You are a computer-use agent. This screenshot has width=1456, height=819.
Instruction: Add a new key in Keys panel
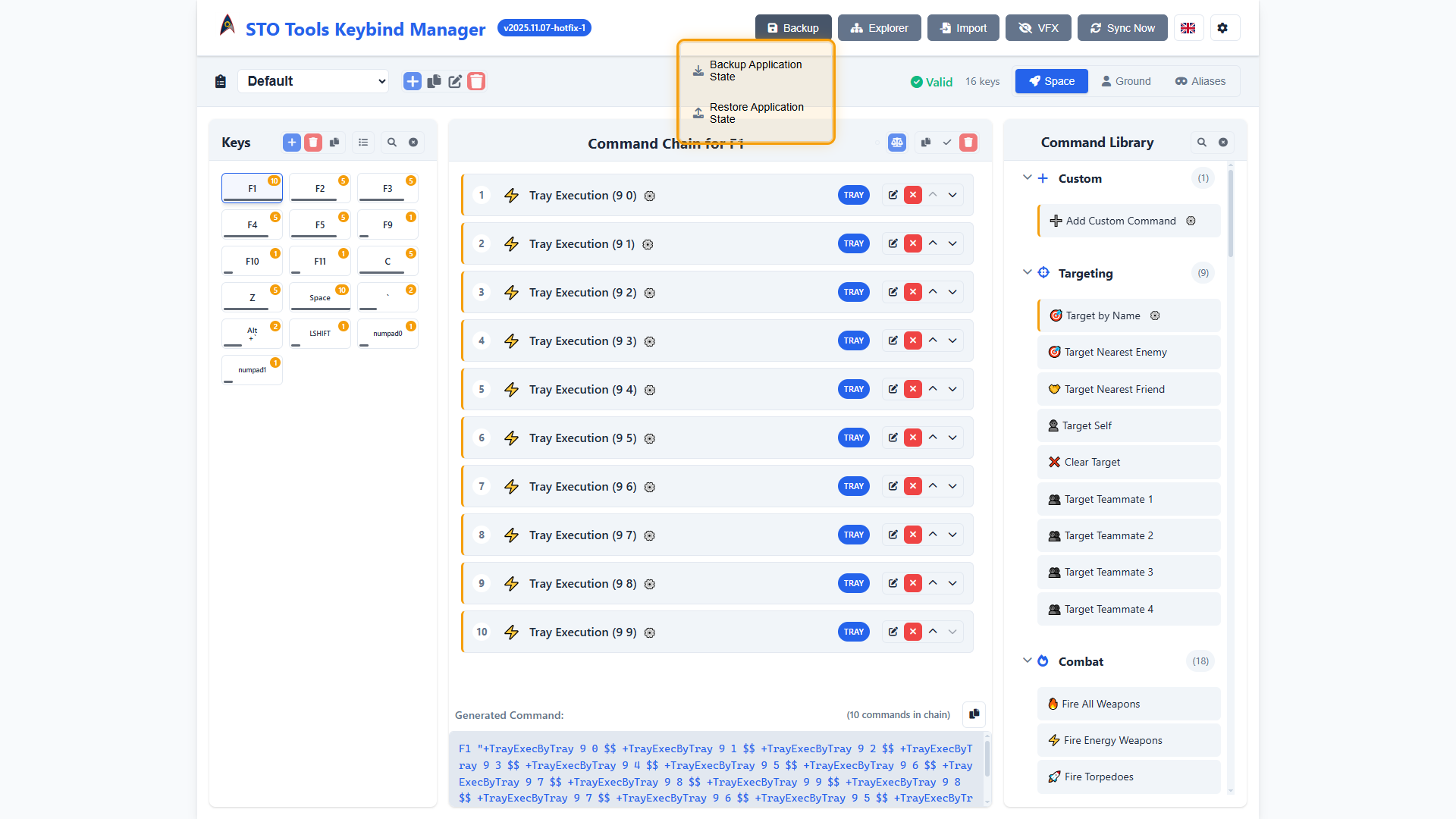click(x=291, y=143)
